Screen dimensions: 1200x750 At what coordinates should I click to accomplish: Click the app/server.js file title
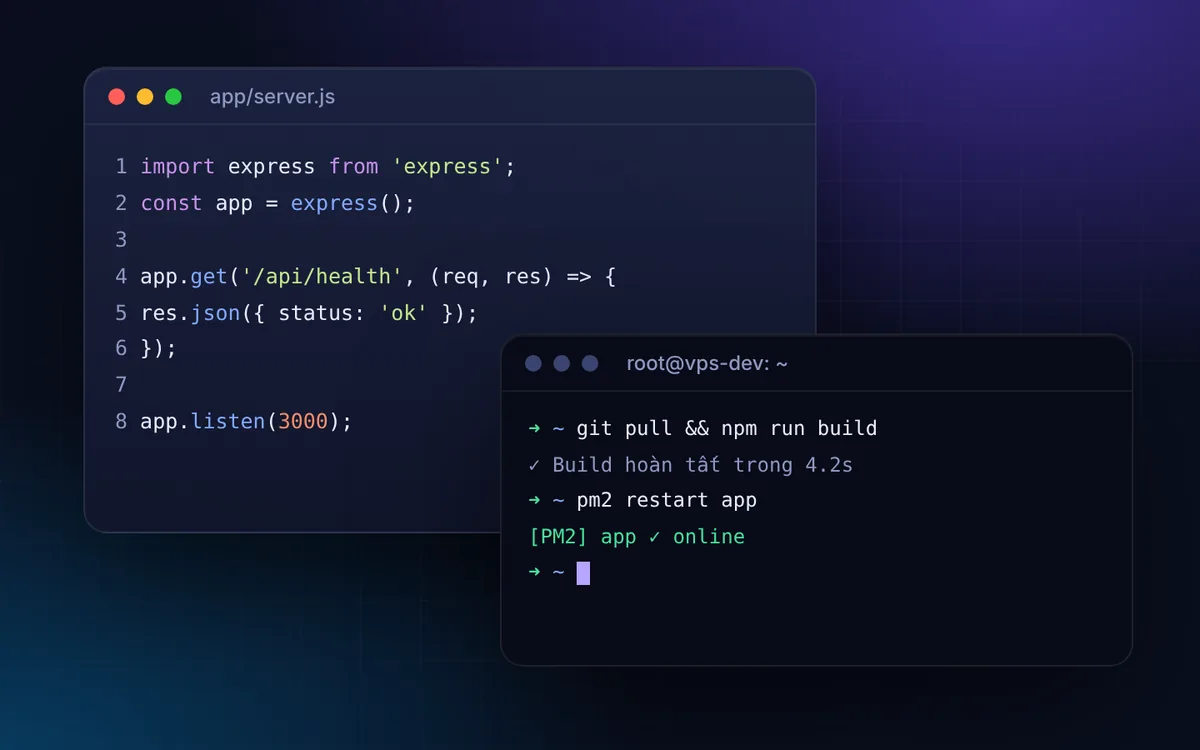pyautogui.click(x=272, y=97)
